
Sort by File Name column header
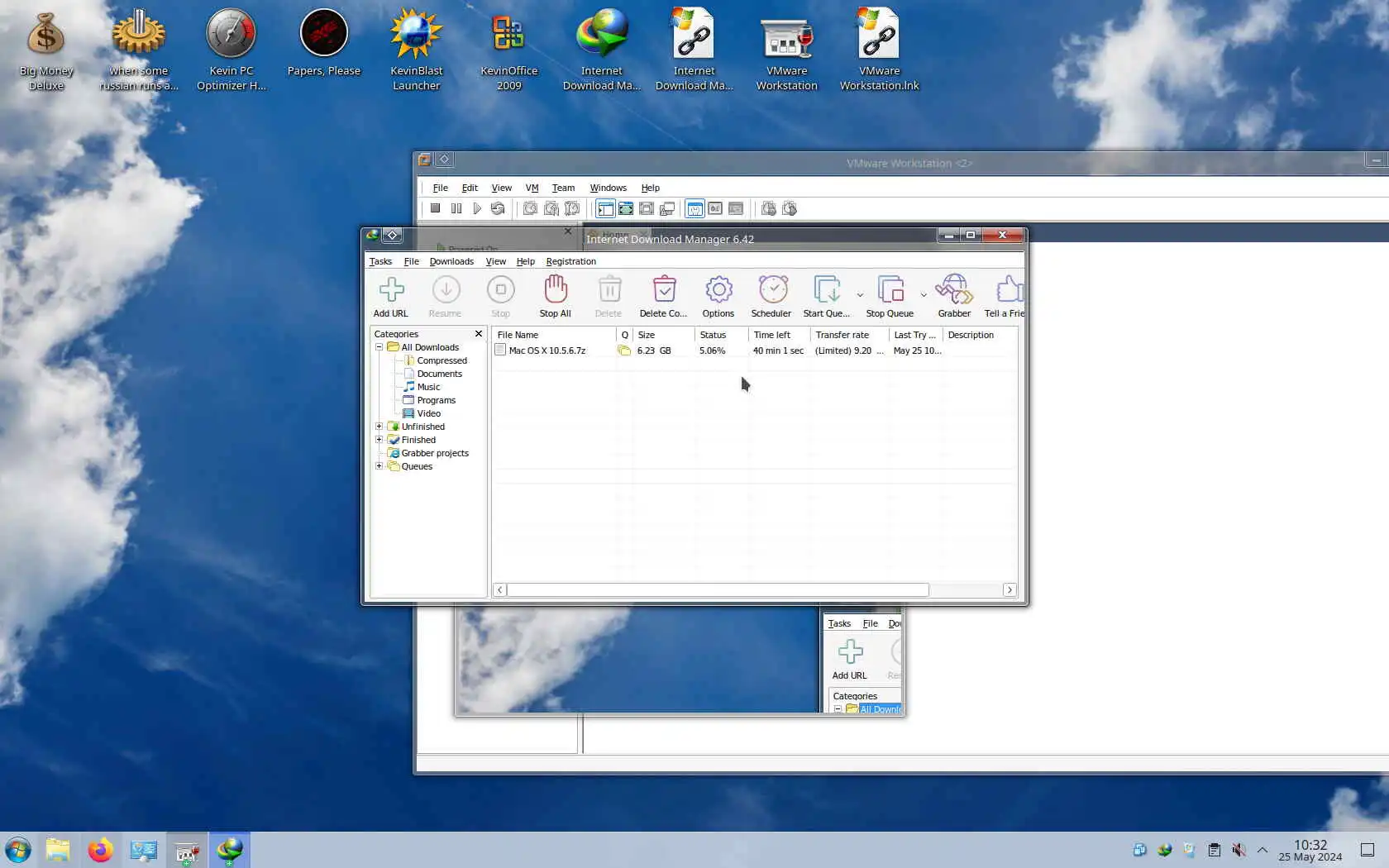click(554, 335)
